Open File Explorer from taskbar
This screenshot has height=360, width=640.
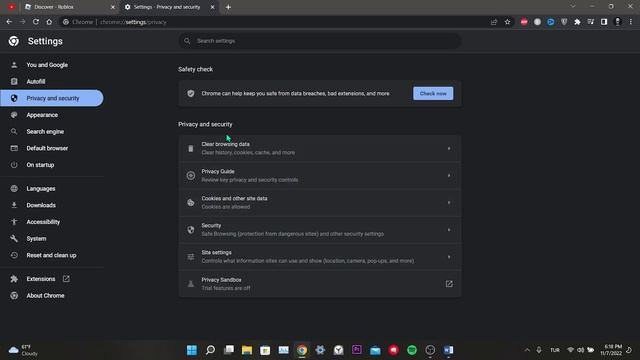coord(247,350)
